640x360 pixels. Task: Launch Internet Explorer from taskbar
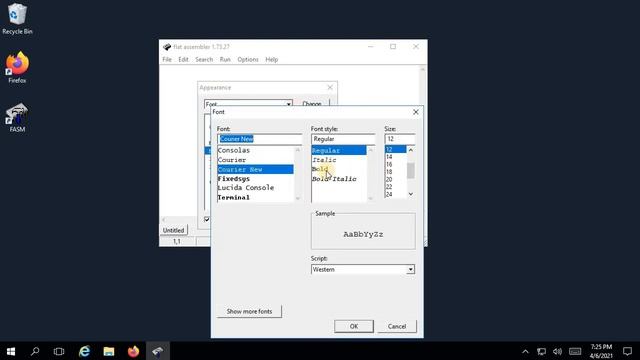click(84, 351)
